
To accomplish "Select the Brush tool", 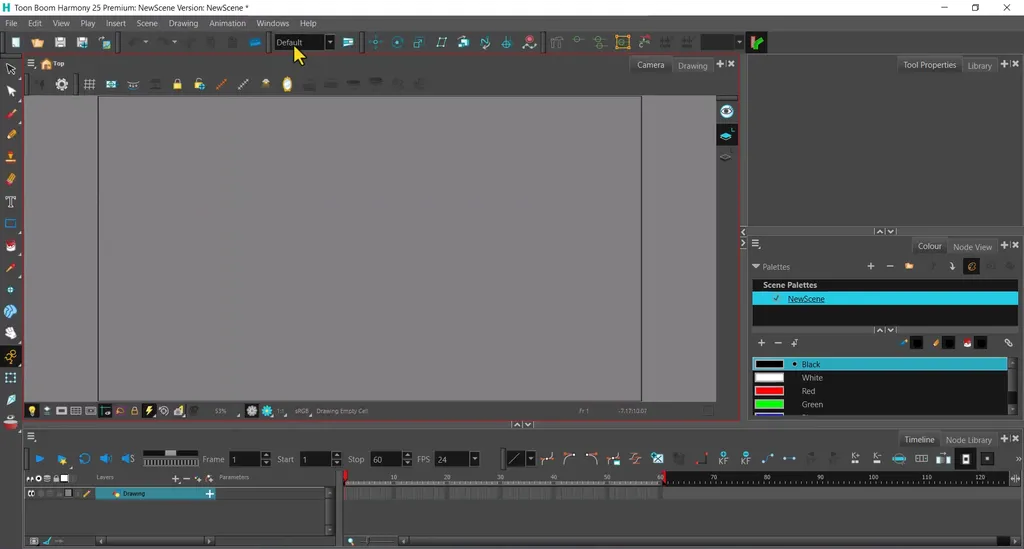I will pyautogui.click(x=10, y=113).
